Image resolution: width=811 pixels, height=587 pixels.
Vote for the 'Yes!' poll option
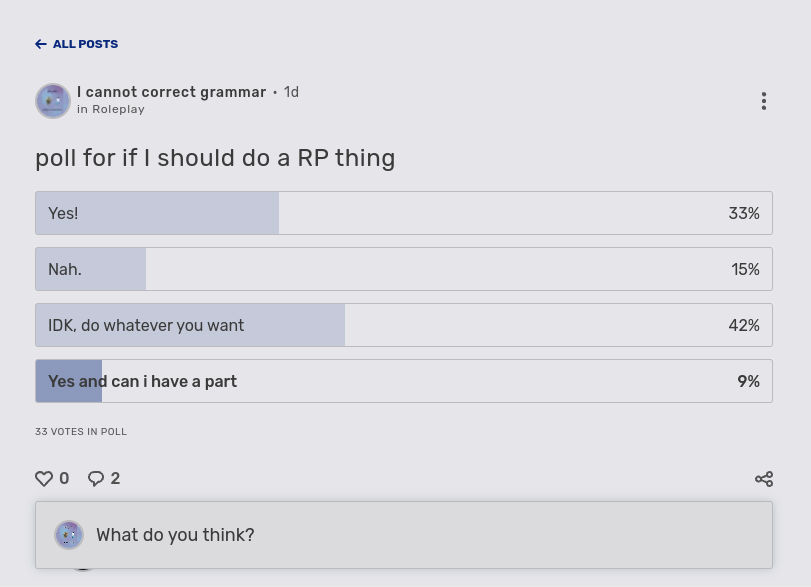pos(403,213)
